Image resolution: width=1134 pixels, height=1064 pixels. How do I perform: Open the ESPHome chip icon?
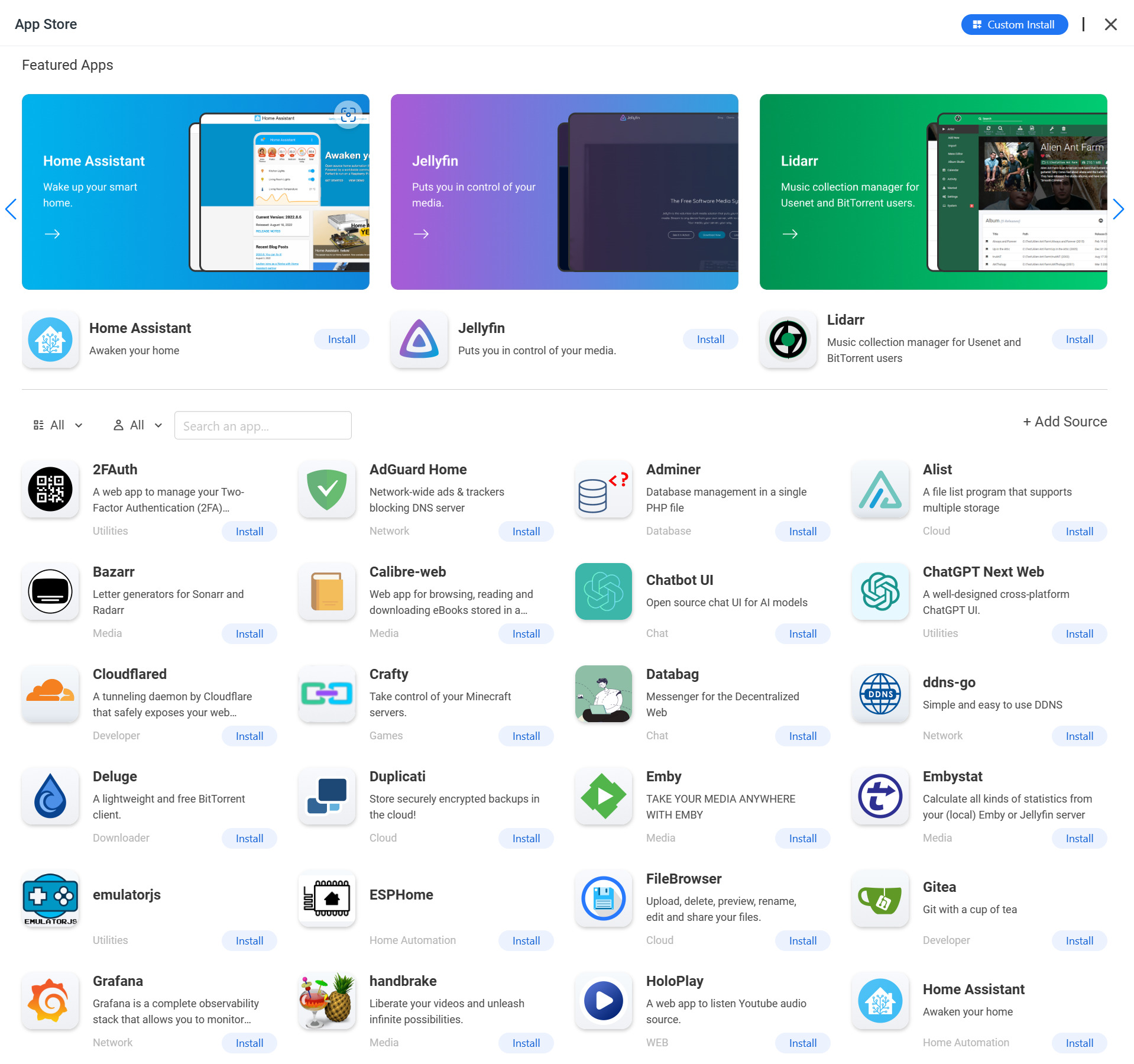pos(327,898)
